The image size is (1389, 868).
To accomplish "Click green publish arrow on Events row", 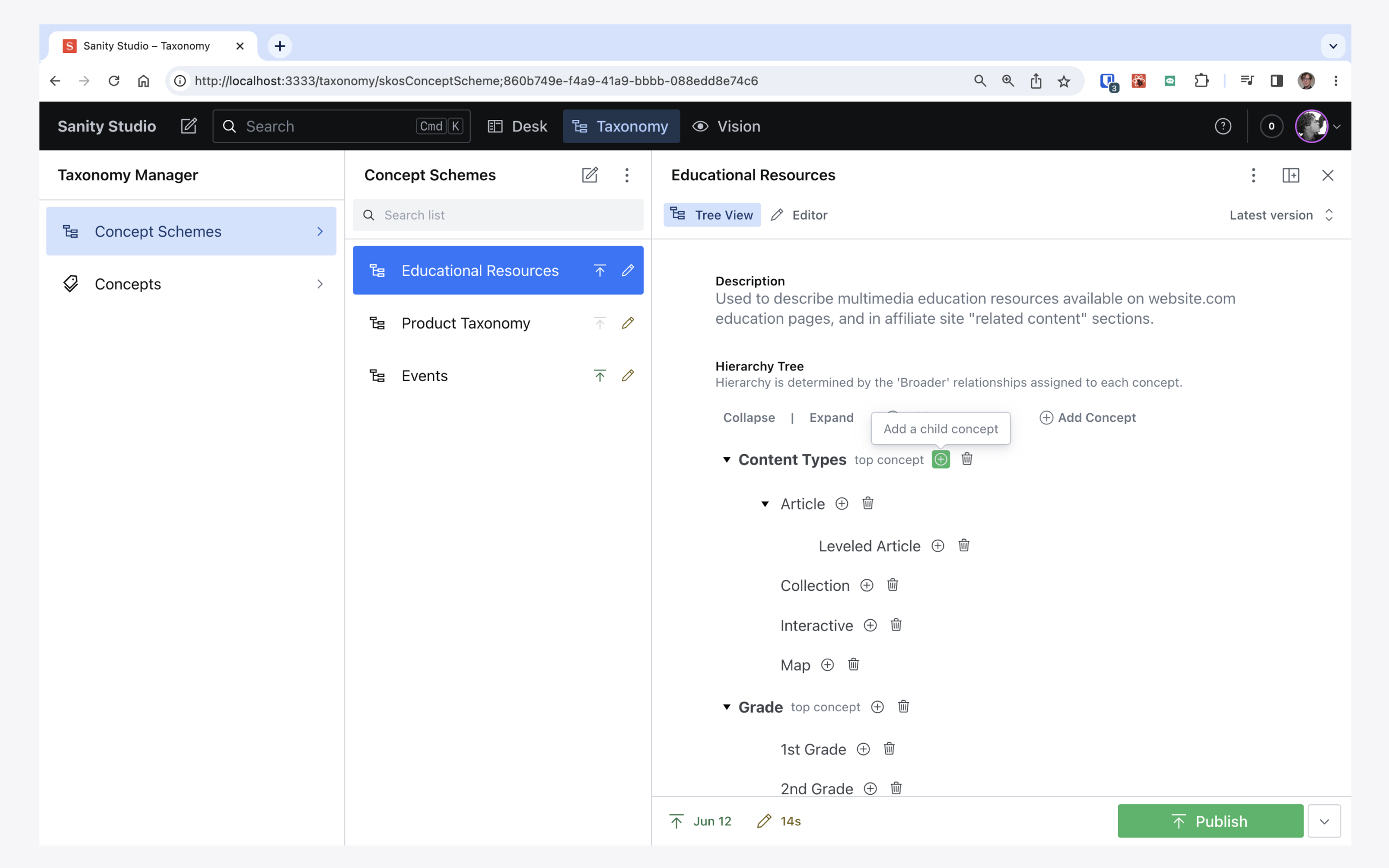I will click(600, 375).
